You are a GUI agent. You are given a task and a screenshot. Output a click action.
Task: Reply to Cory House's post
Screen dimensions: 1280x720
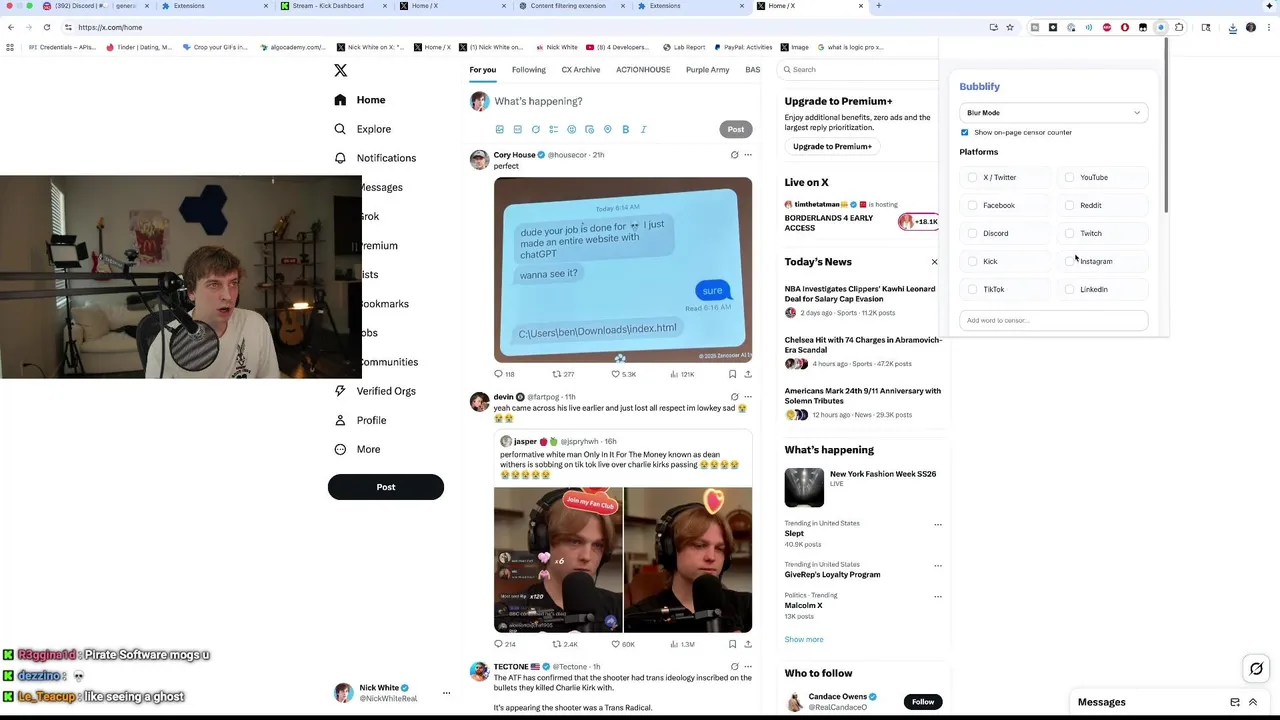(x=504, y=374)
